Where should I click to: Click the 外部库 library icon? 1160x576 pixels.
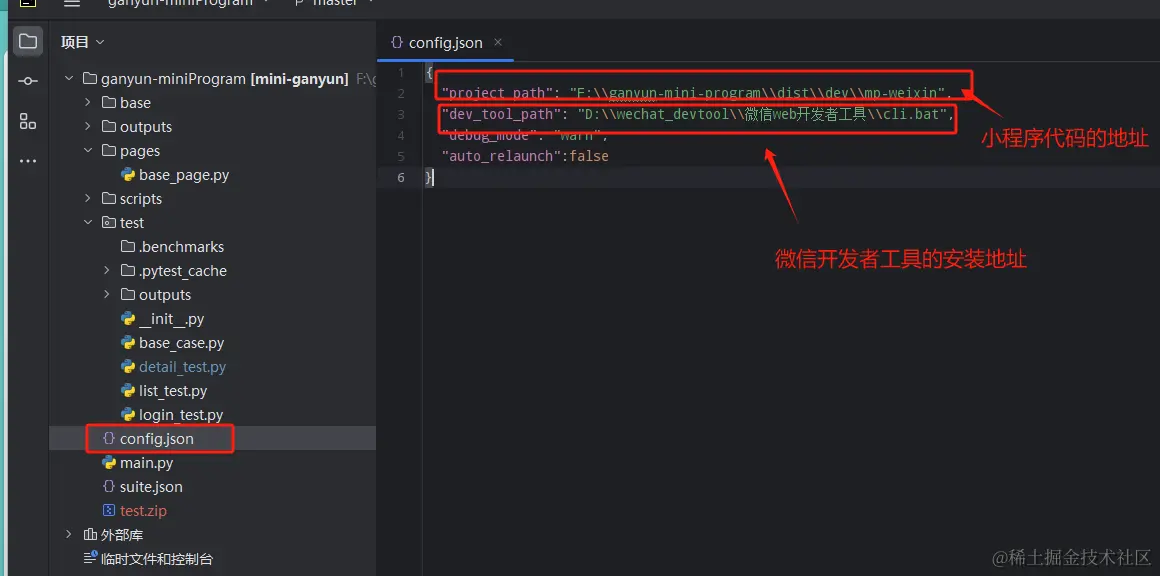coord(90,535)
